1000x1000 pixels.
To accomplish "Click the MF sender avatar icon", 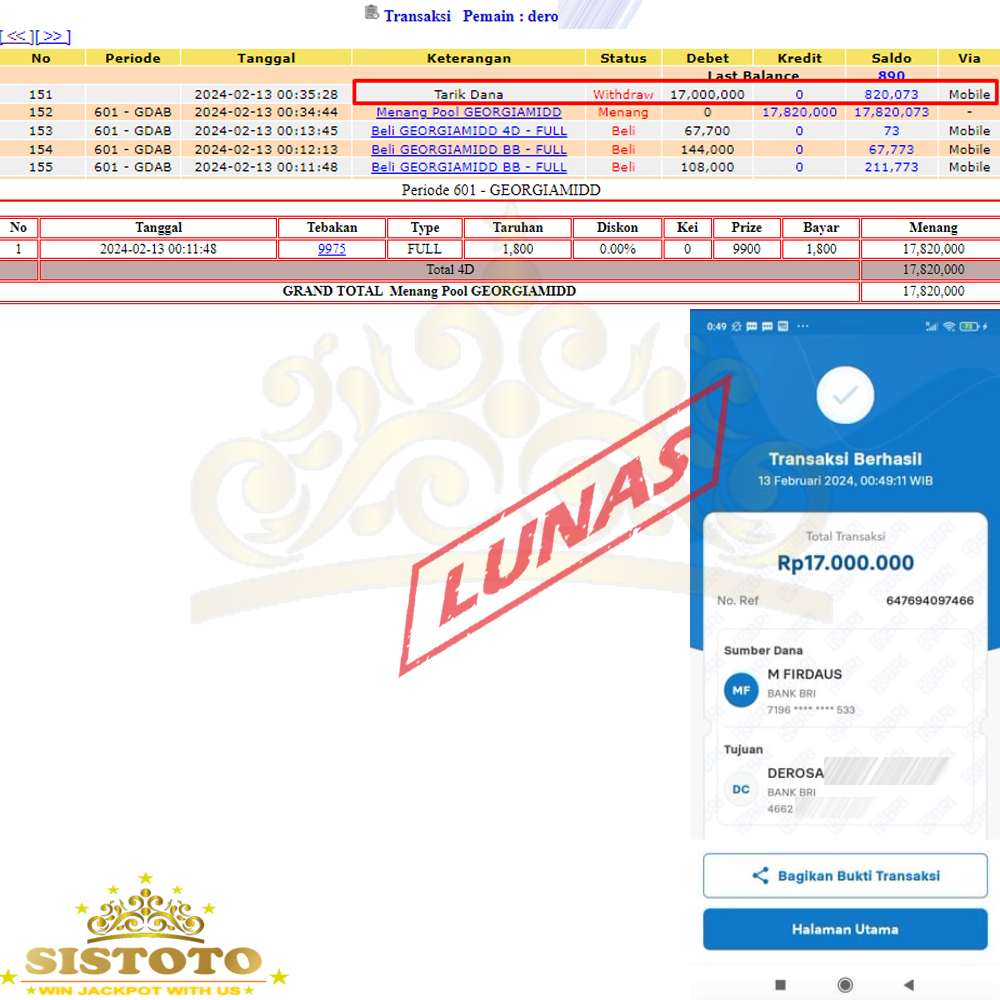I will pos(741,690).
